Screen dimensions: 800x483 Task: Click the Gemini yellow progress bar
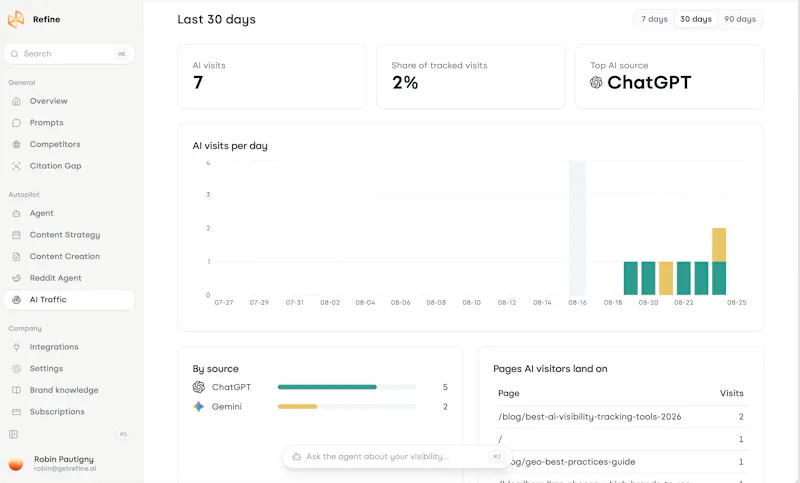297,406
